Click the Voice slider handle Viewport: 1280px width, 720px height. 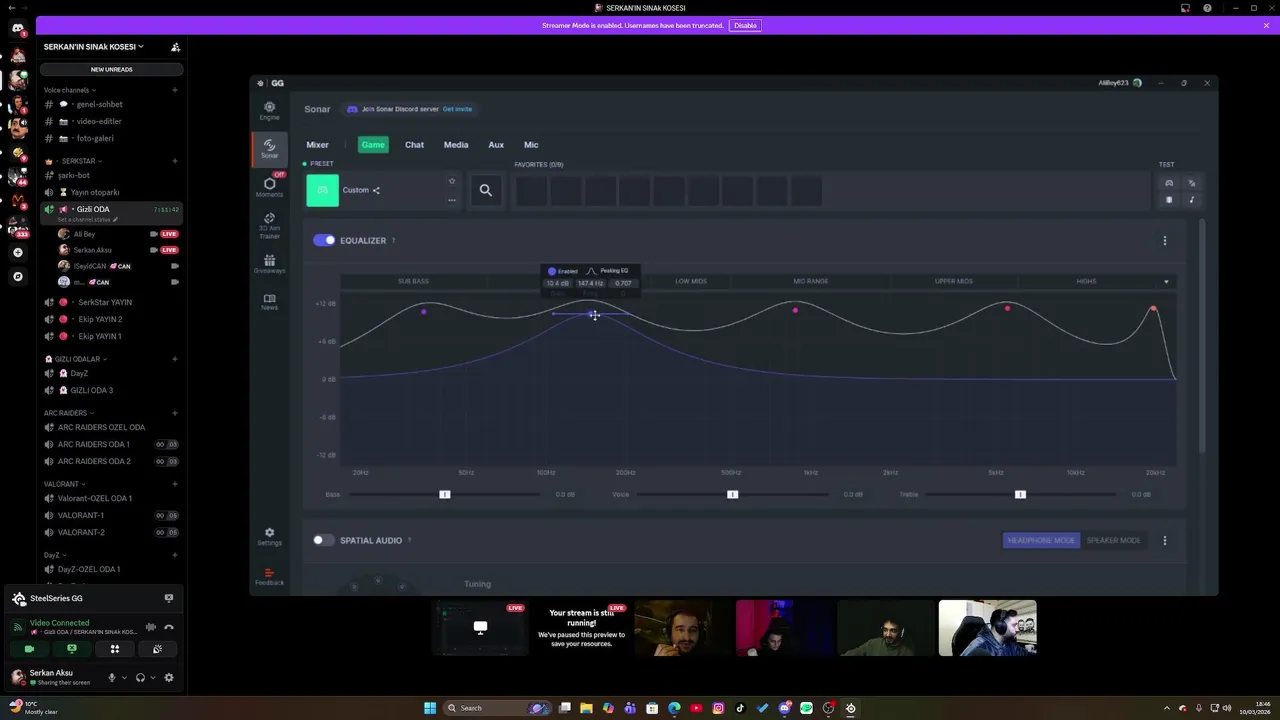732,494
